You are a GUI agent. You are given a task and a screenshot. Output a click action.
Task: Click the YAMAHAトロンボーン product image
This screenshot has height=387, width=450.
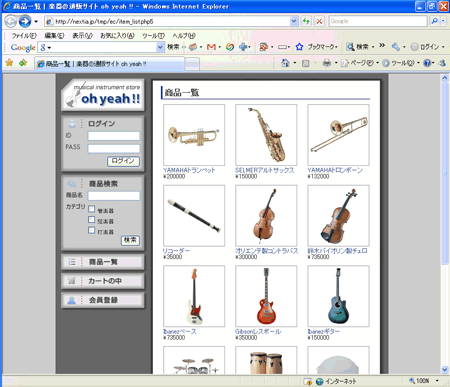[x=338, y=135]
